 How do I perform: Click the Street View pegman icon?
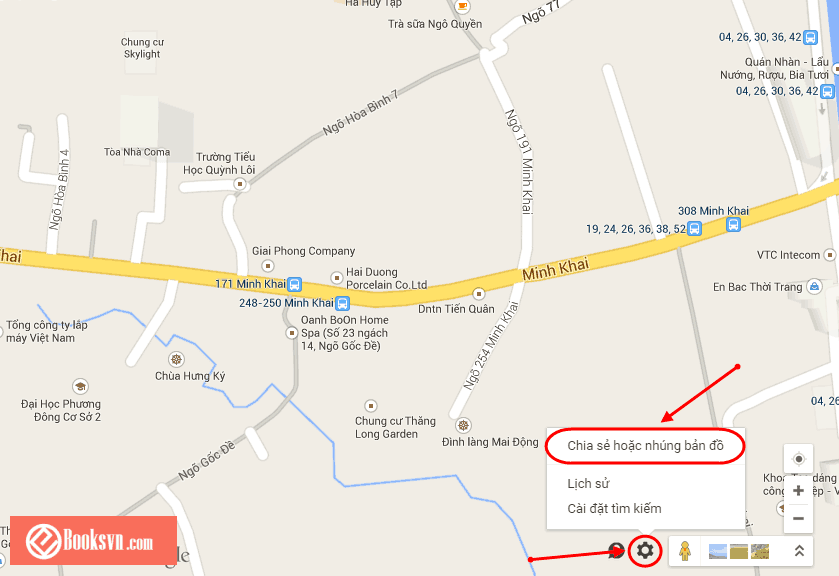pyautogui.click(x=685, y=551)
